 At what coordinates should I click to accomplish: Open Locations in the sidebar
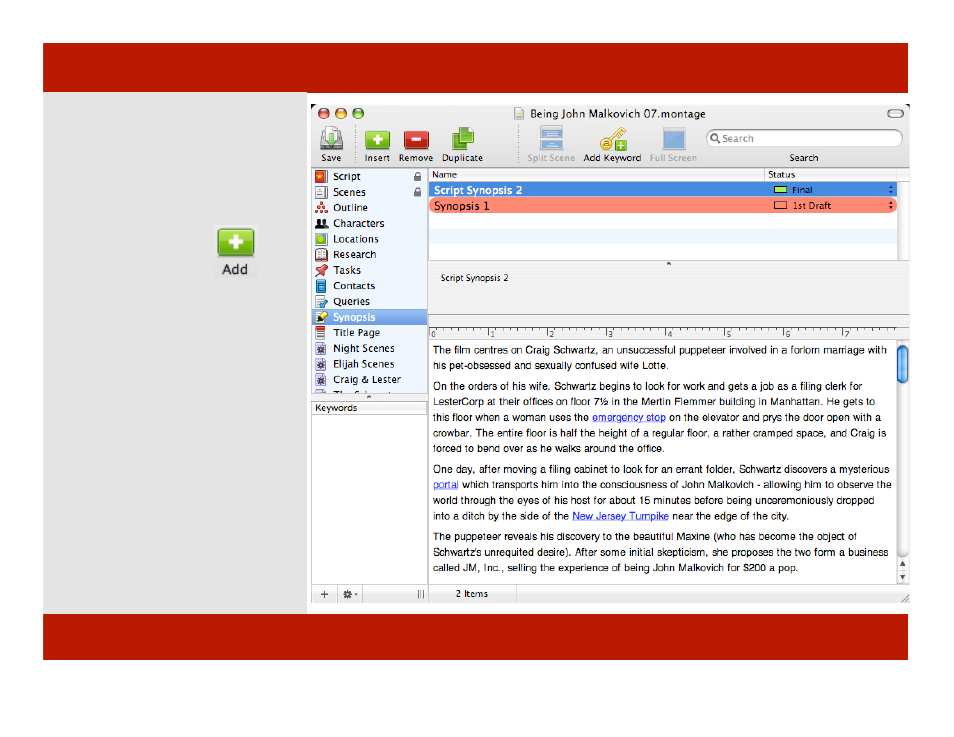coord(368,239)
